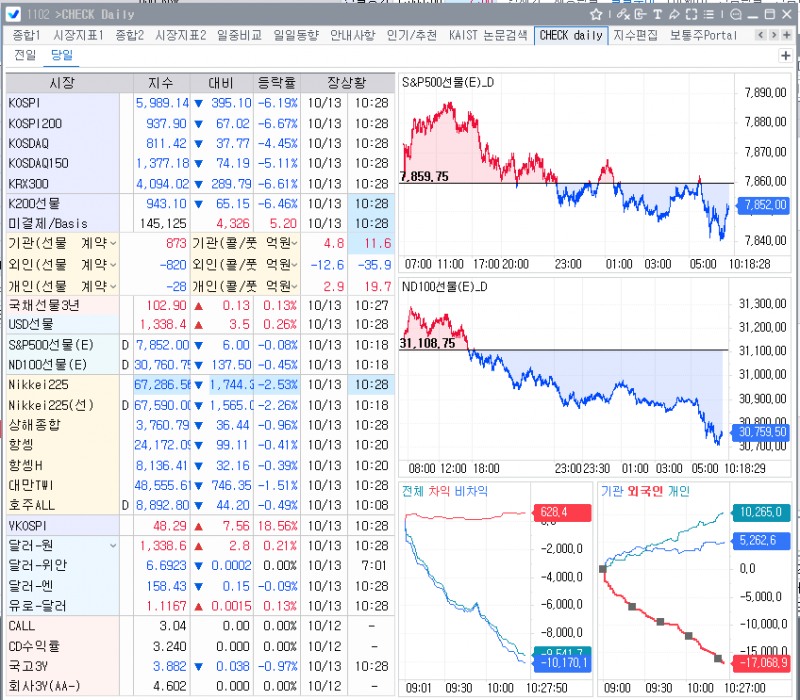Select the 대만TWI row

tap(200, 485)
